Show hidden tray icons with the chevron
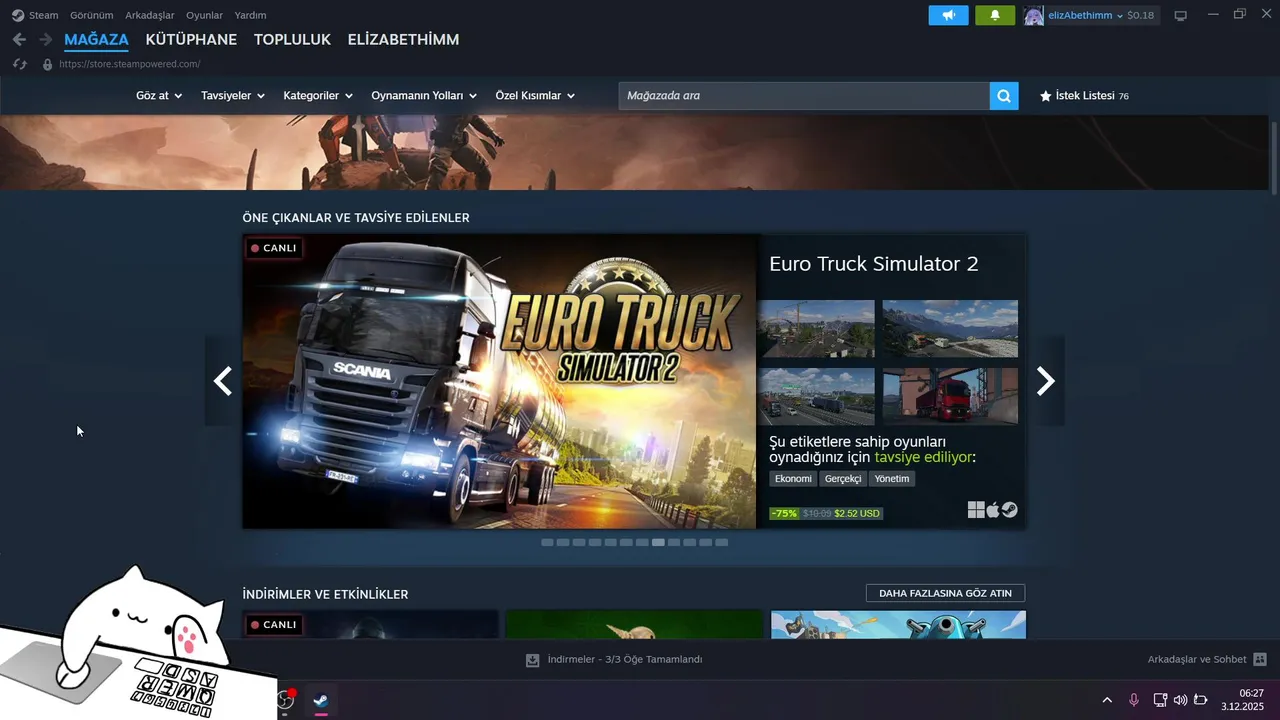The image size is (1280, 720). (x=1107, y=700)
